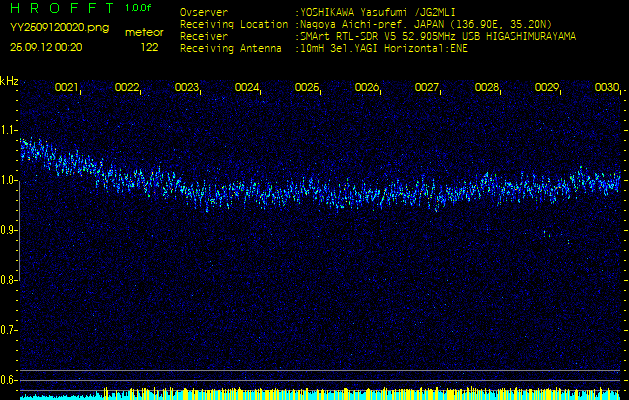Click the 26.09.12 00:20 timestamp
This screenshot has height=400, width=629.
[46, 46]
